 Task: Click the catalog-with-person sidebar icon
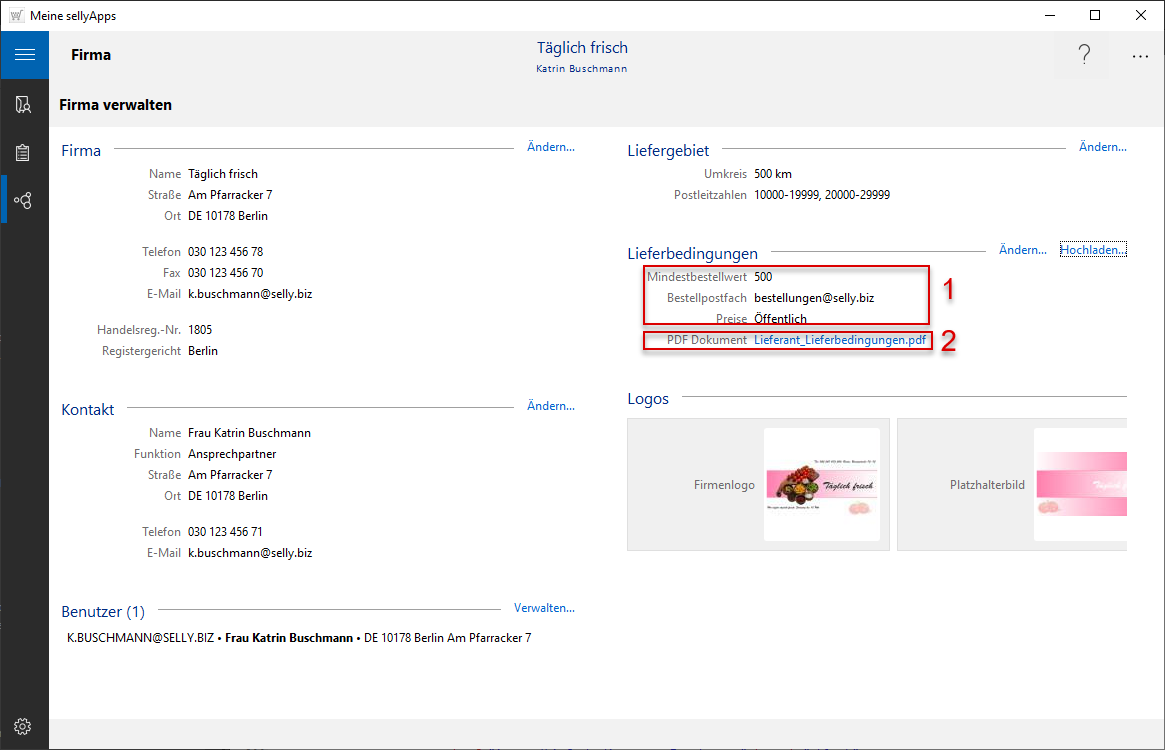(x=24, y=104)
